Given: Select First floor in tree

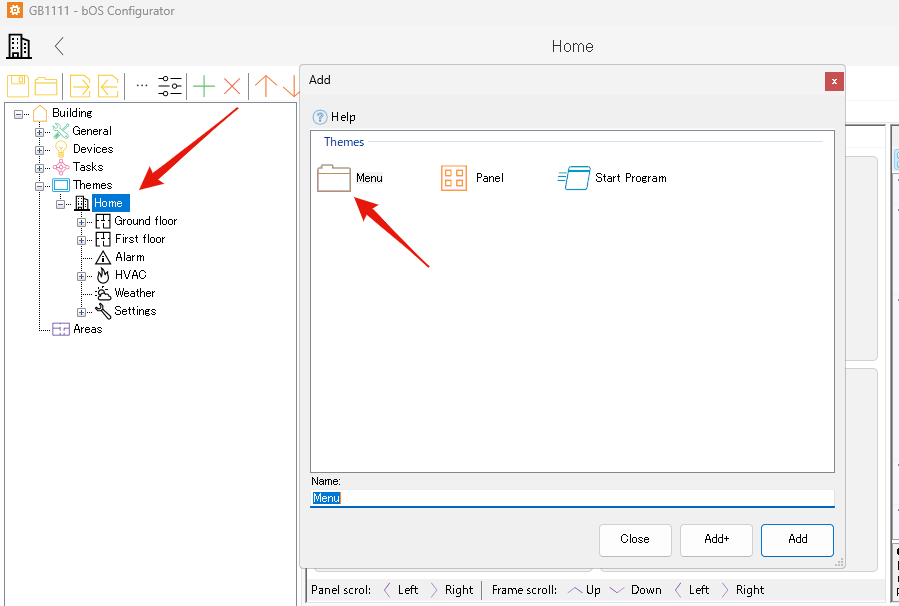Looking at the screenshot, I should (x=140, y=239).
